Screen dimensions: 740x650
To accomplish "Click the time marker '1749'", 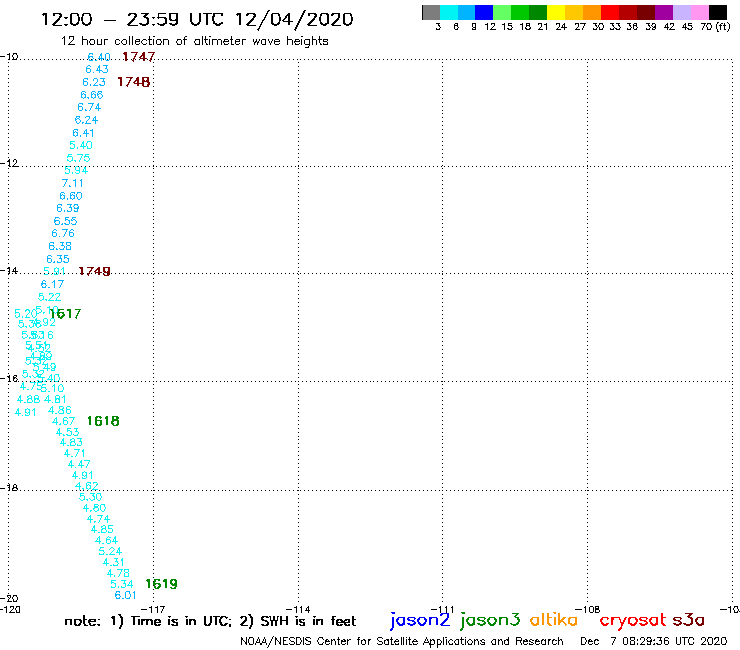I will 94,271.
